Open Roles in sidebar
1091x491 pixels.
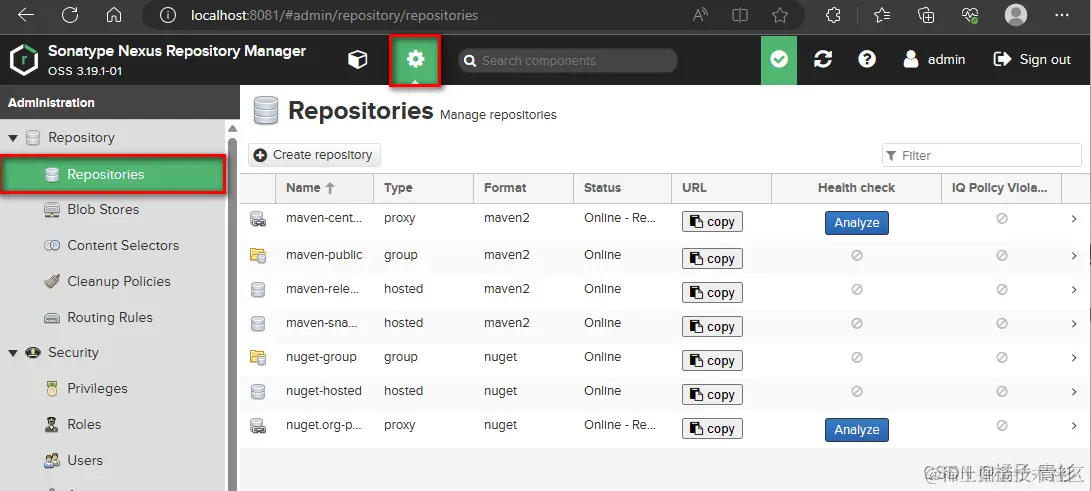[84, 424]
